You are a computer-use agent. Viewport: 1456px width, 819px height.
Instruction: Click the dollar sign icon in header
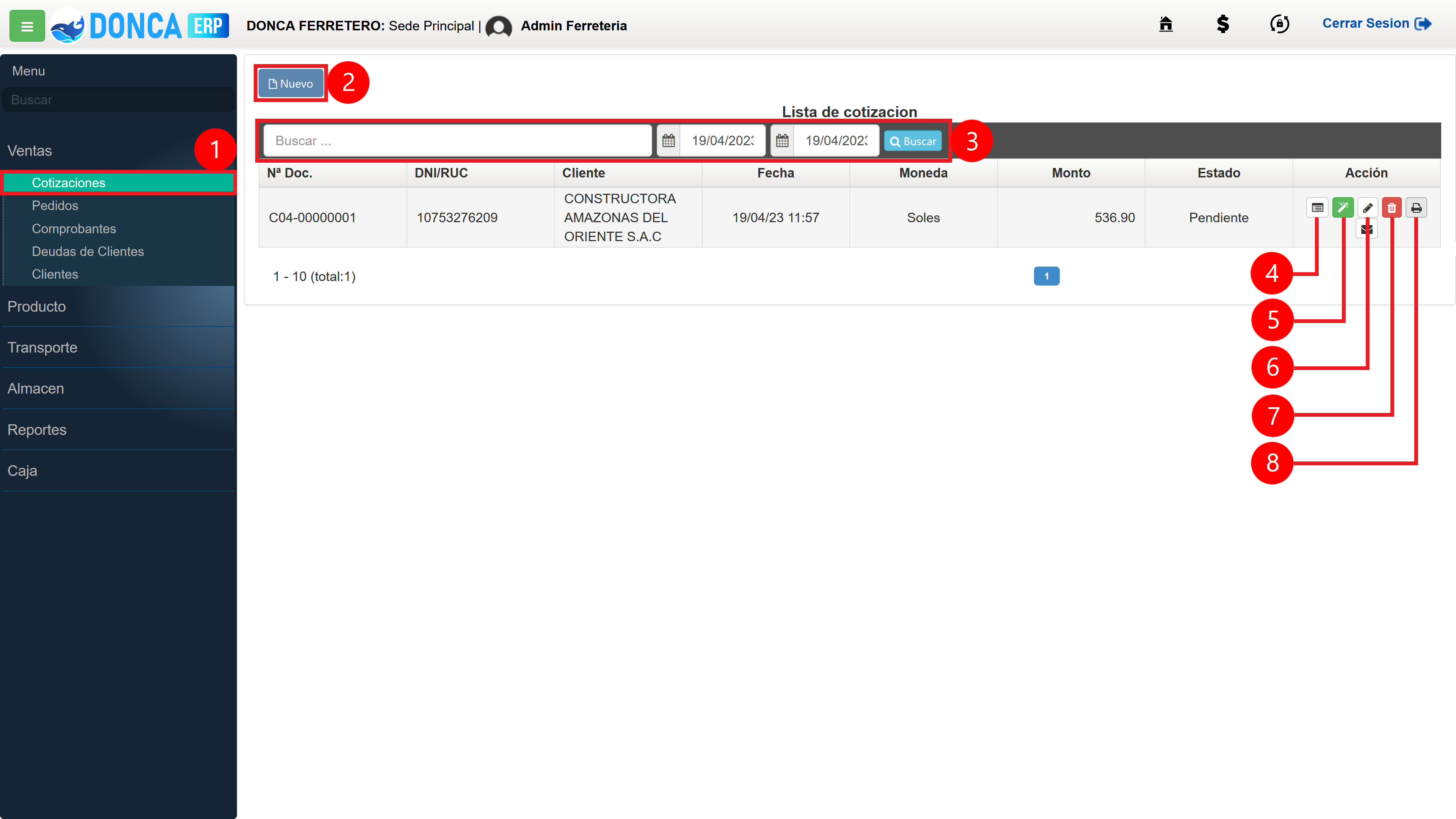[1222, 24]
